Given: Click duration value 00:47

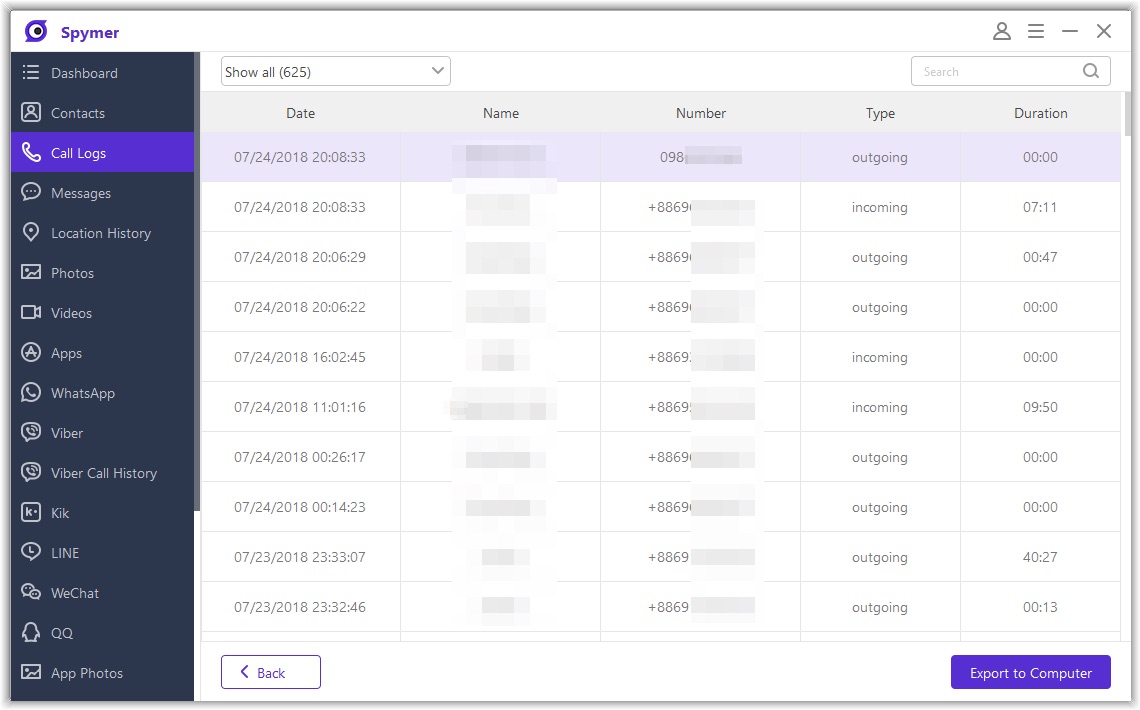Looking at the screenshot, I should pyautogui.click(x=1040, y=257).
